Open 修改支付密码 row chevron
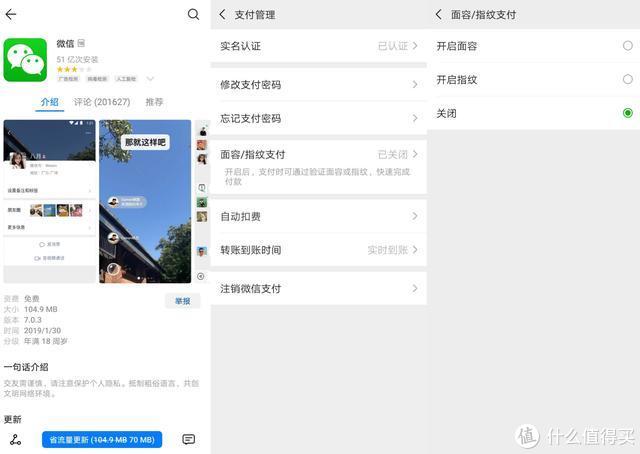 click(x=415, y=85)
